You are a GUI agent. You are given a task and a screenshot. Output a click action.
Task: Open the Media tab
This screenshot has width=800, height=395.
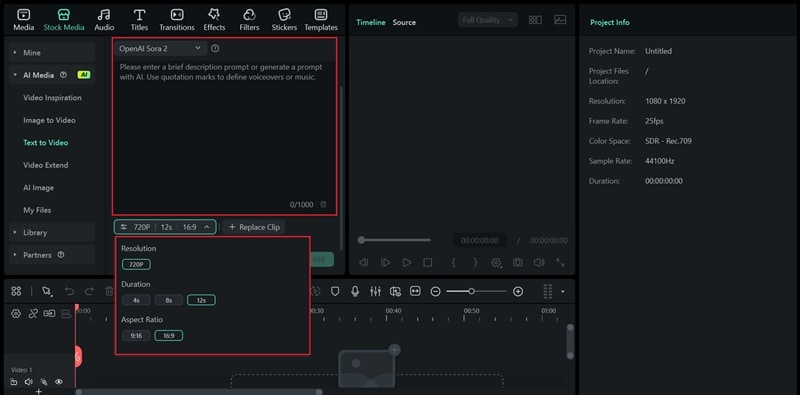23,20
